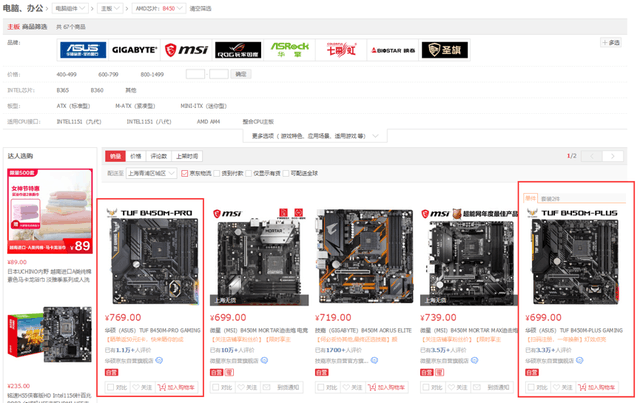Viewport: 640px width, 403px height.
Task: Request arrival notice for MSI MORTAR MAX
Action: 491,387
